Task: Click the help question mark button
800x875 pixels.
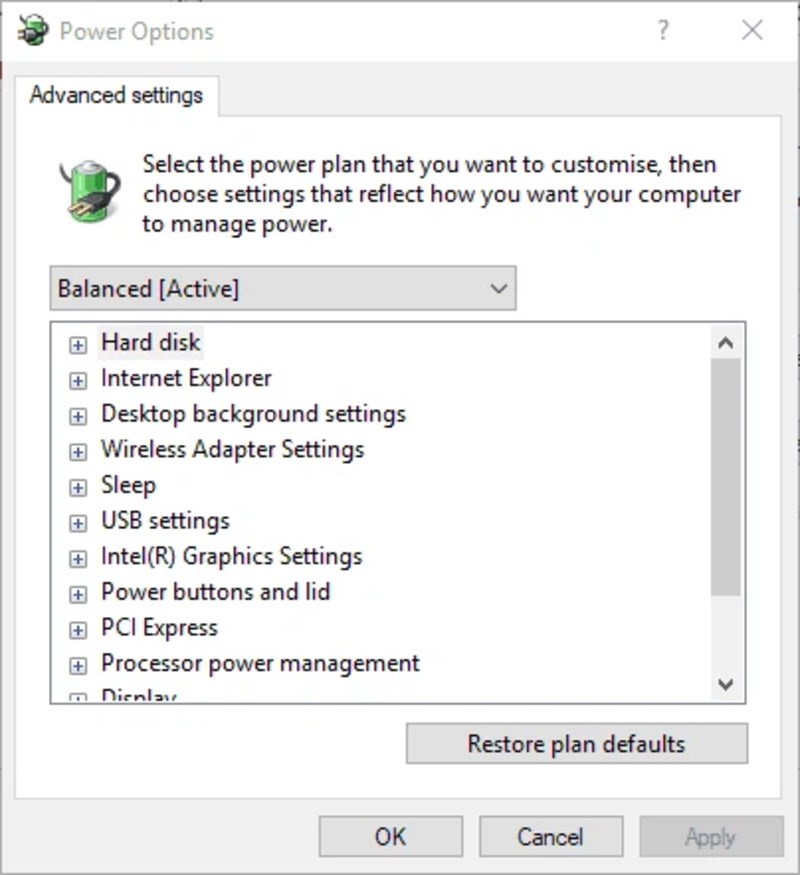Action: pos(663,31)
